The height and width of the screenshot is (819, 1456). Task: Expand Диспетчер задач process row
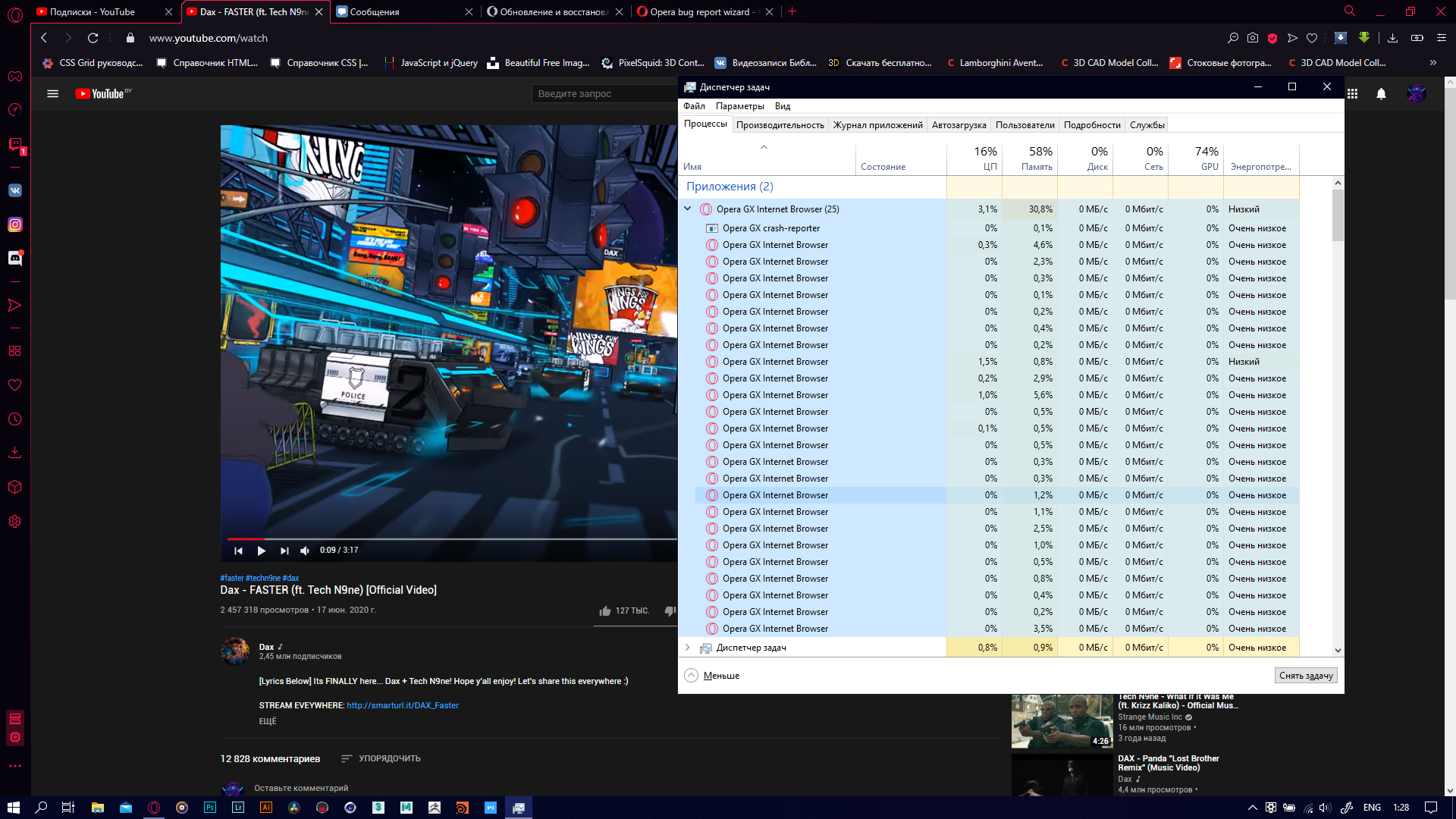pyautogui.click(x=688, y=648)
